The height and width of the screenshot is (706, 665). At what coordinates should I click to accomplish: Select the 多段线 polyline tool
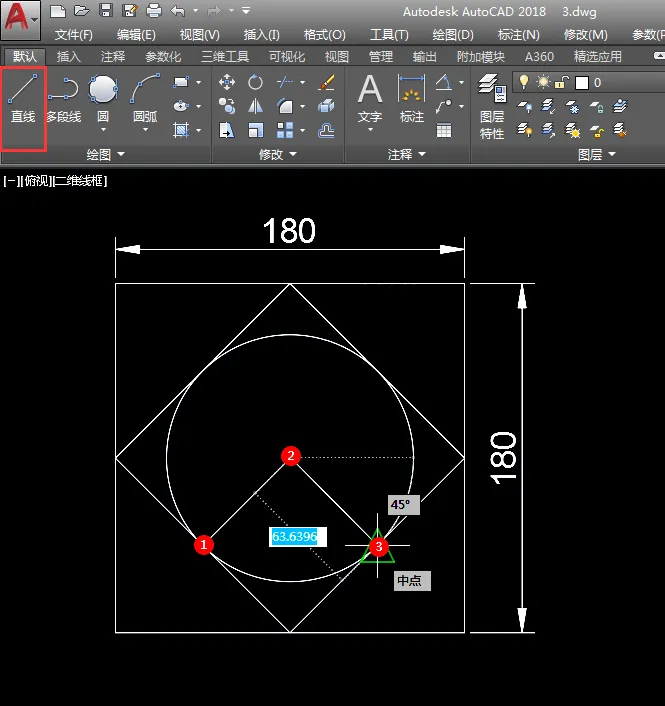click(64, 98)
